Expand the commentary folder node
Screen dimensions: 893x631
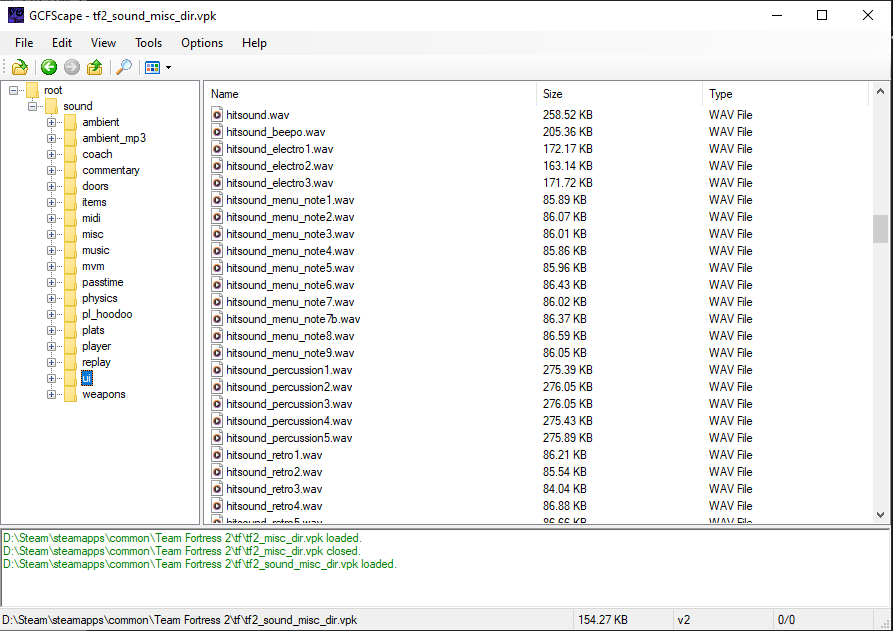(51, 170)
